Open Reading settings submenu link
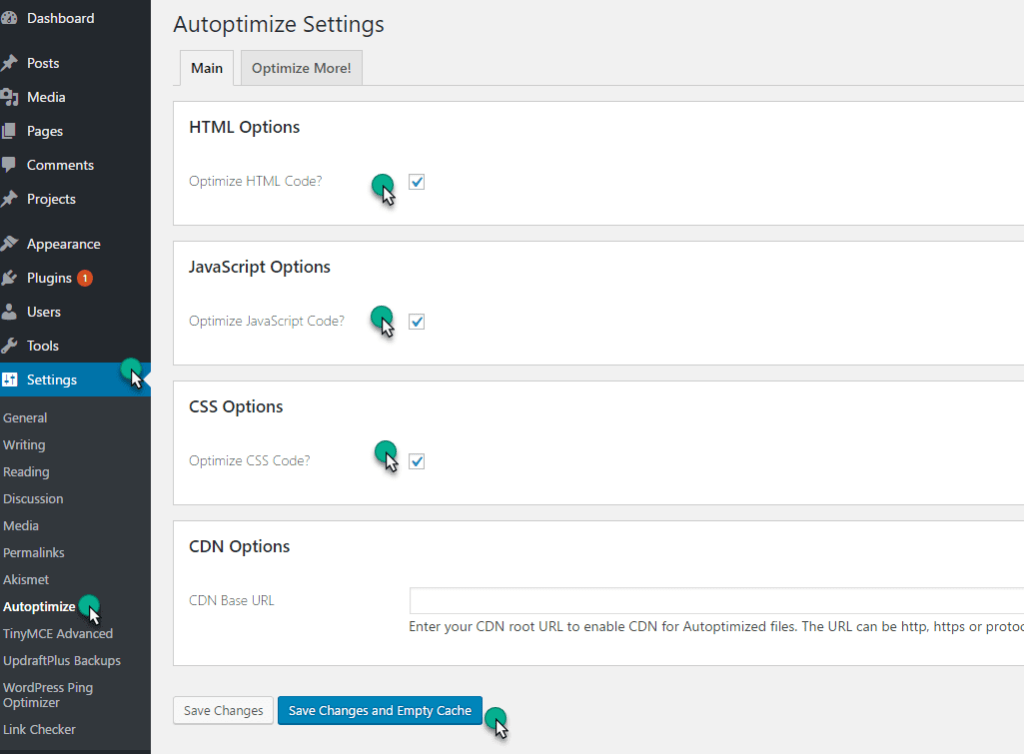 26,472
